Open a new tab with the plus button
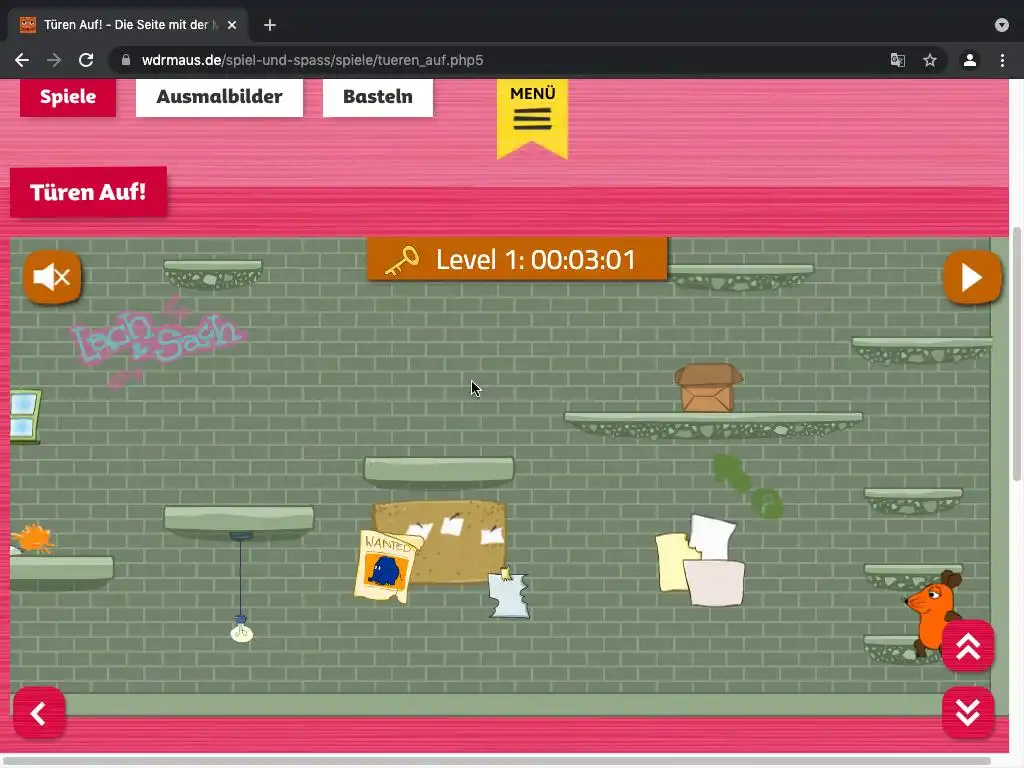 [x=270, y=25]
